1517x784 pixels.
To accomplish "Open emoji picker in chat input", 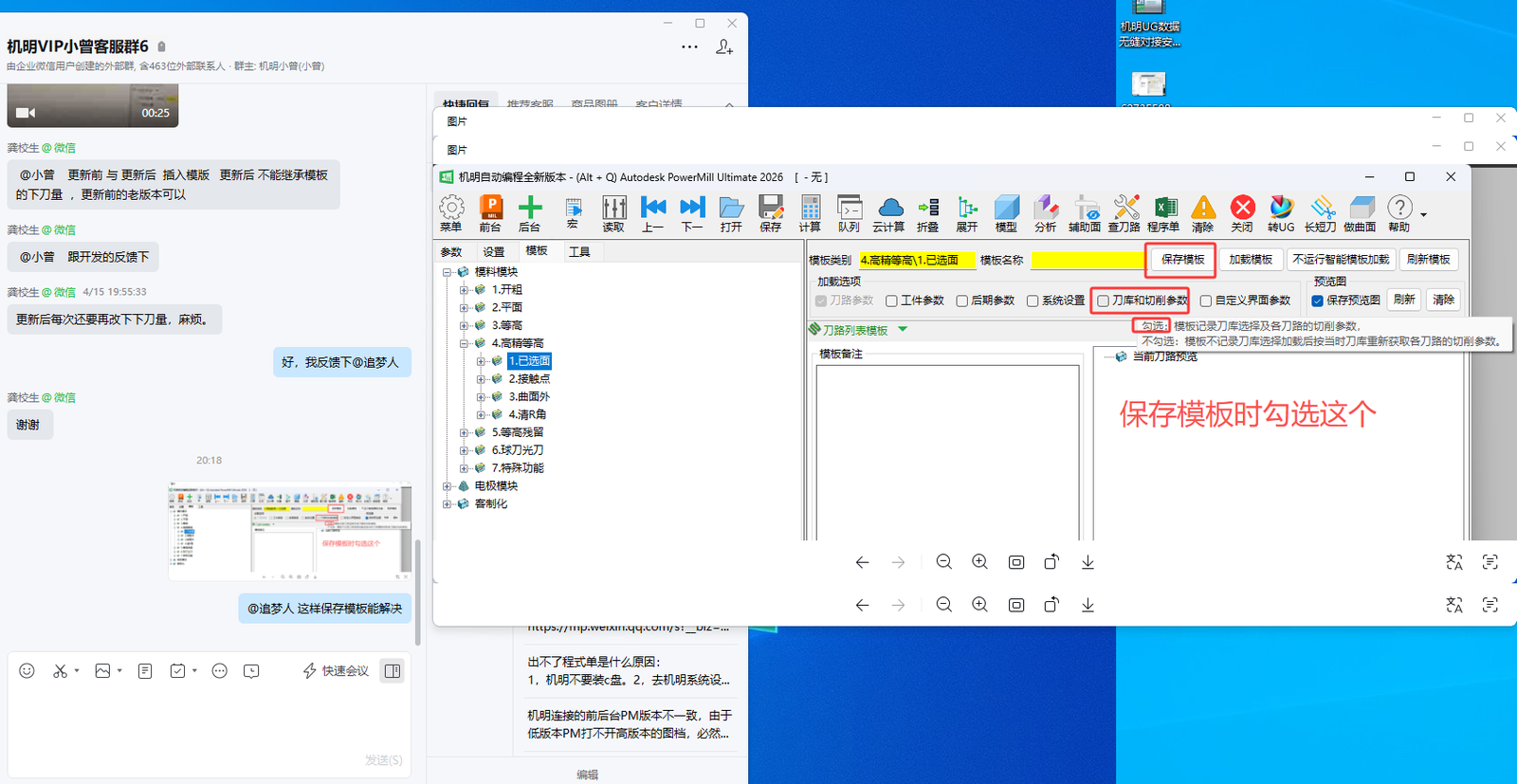I will click(27, 671).
